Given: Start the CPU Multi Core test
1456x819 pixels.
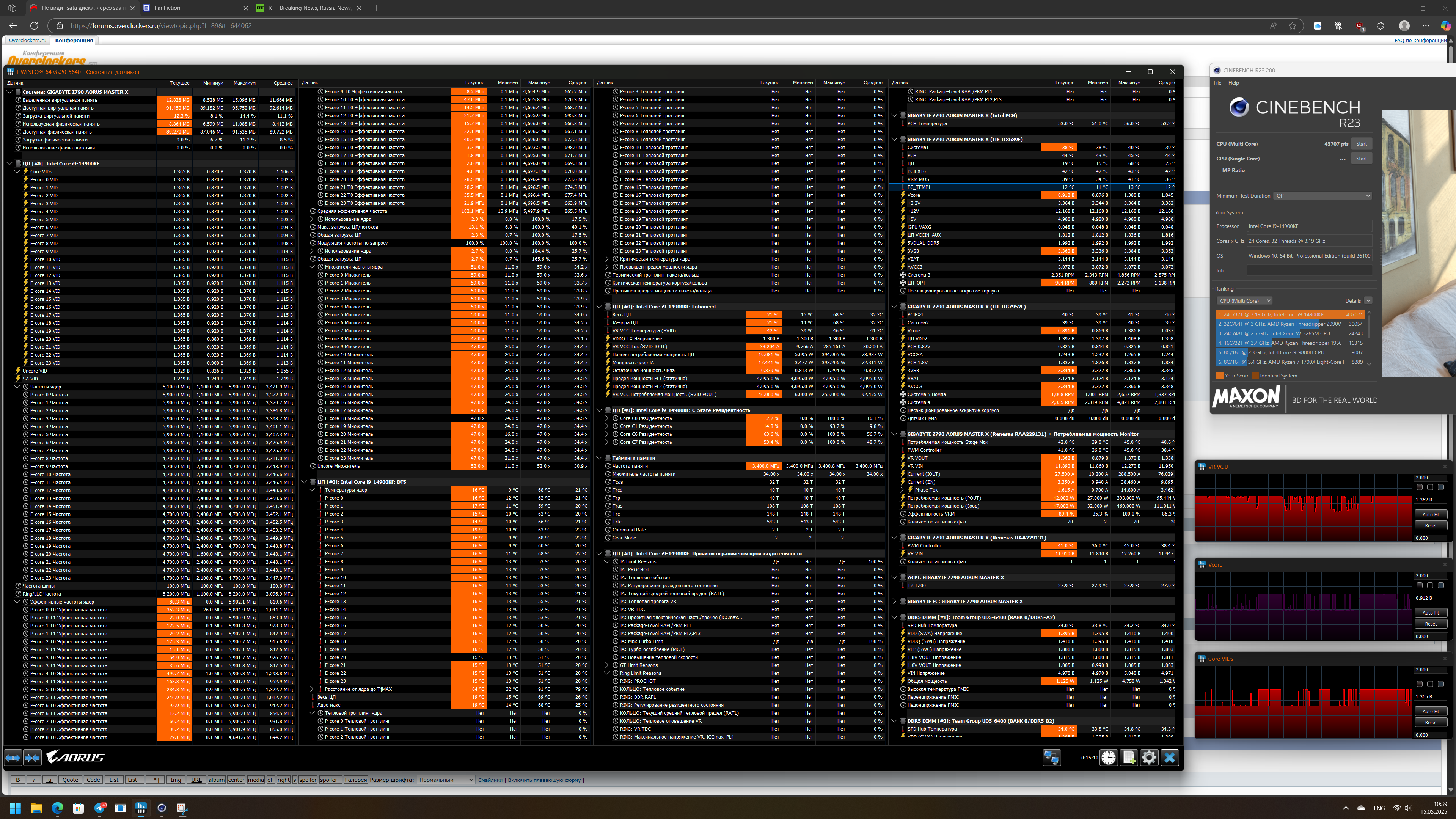Looking at the screenshot, I should coord(1361,143).
